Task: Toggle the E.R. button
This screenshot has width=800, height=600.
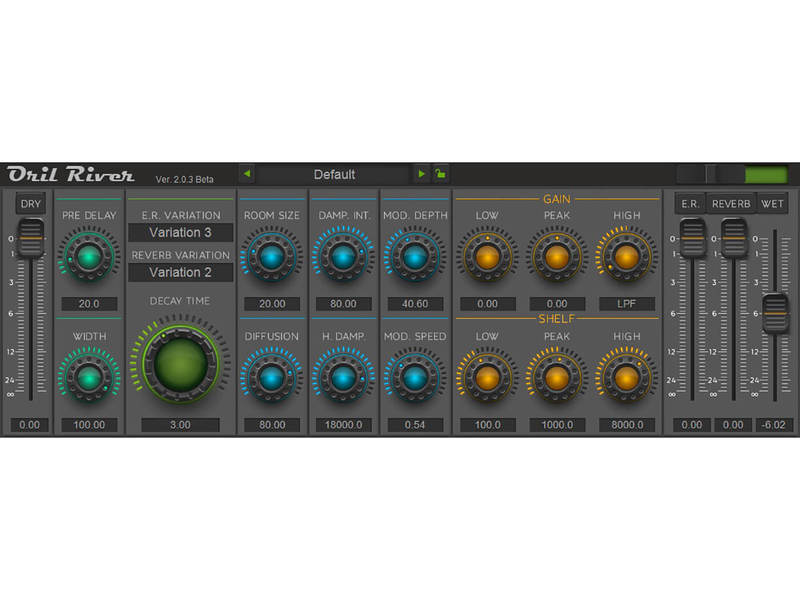Action: [x=690, y=204]
